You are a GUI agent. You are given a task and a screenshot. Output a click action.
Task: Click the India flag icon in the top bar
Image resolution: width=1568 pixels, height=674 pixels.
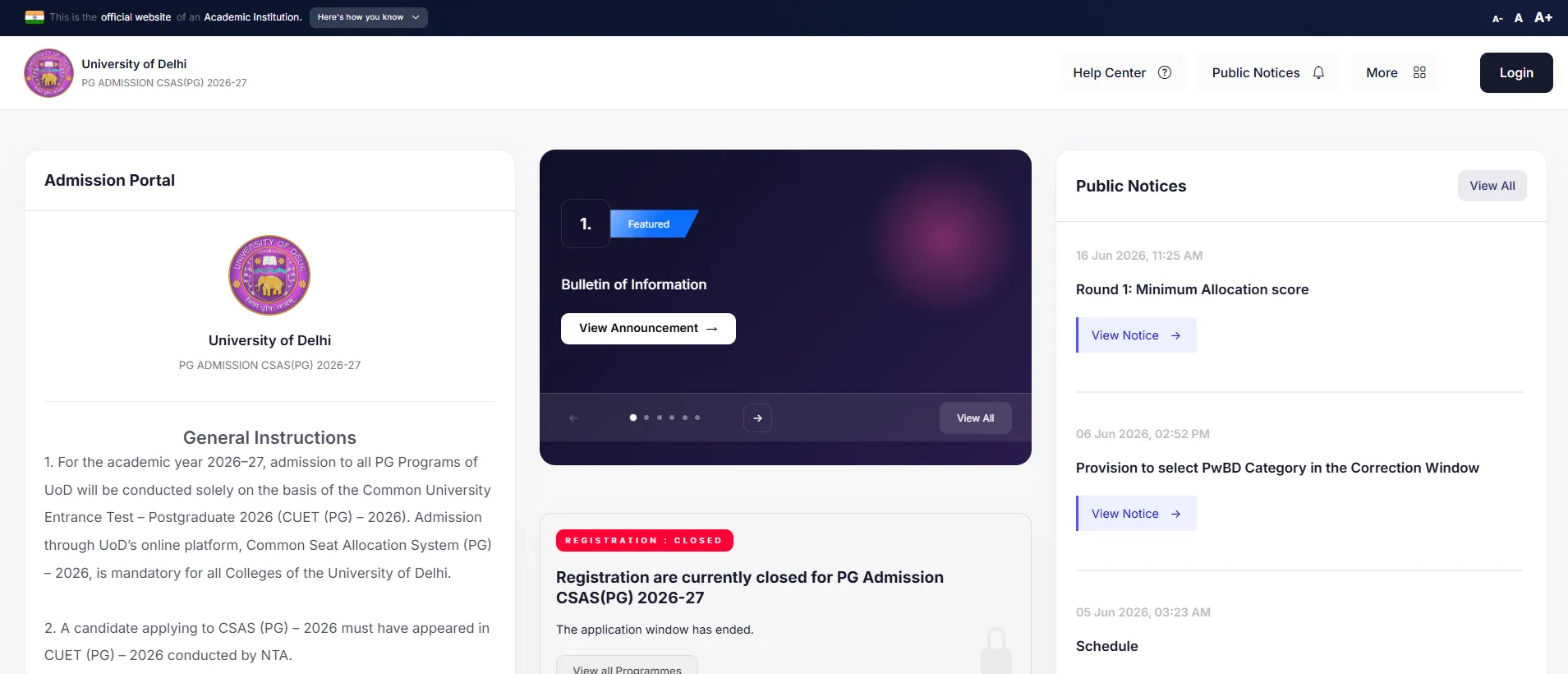pos(34,17)
